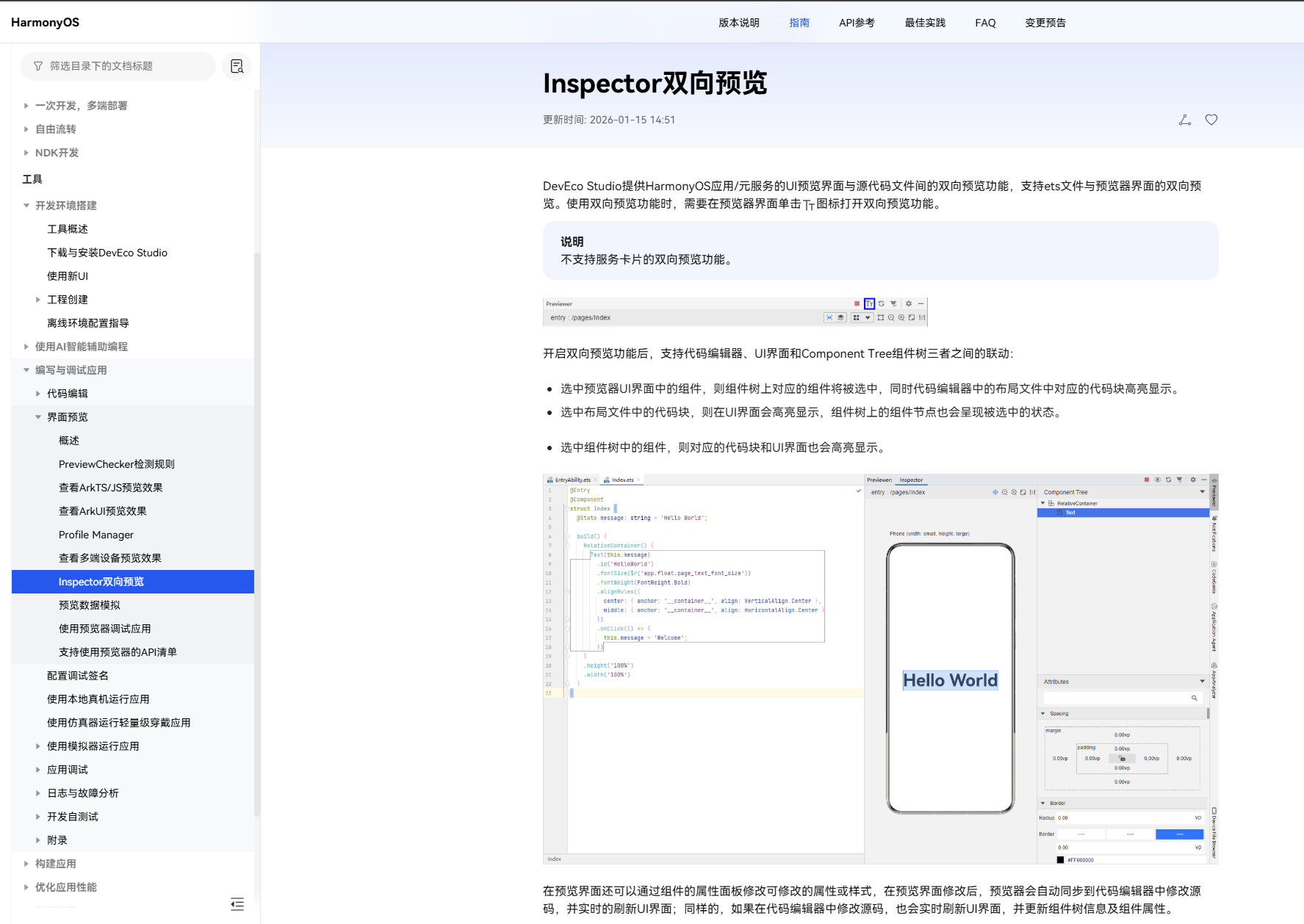Collapse the 开发环境搭建 tree section
This screenshot has height=924, width=1304.
(26, 206)
